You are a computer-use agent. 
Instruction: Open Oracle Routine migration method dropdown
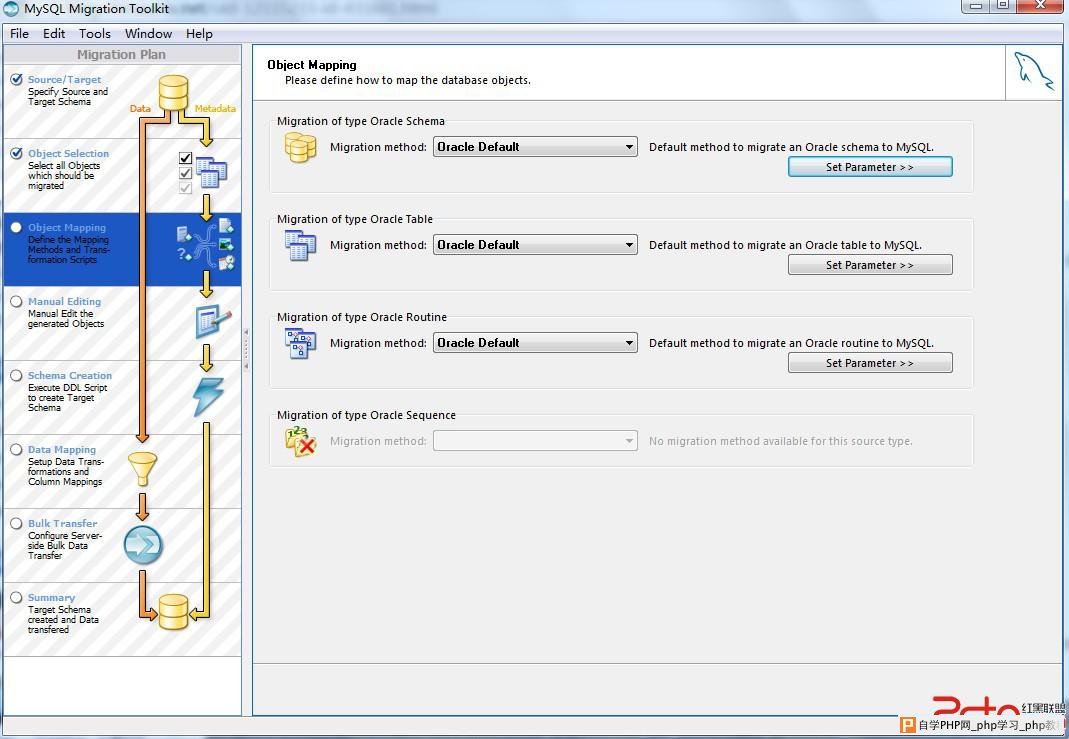click(535, 343)
